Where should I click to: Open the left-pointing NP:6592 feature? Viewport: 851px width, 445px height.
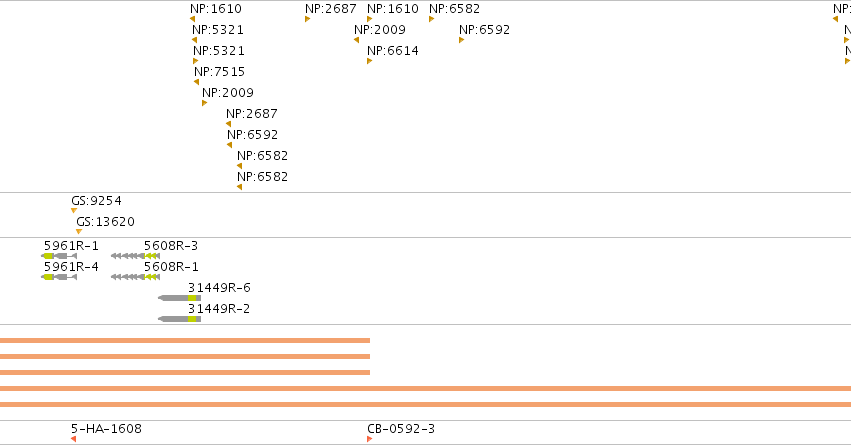point(230,145)
